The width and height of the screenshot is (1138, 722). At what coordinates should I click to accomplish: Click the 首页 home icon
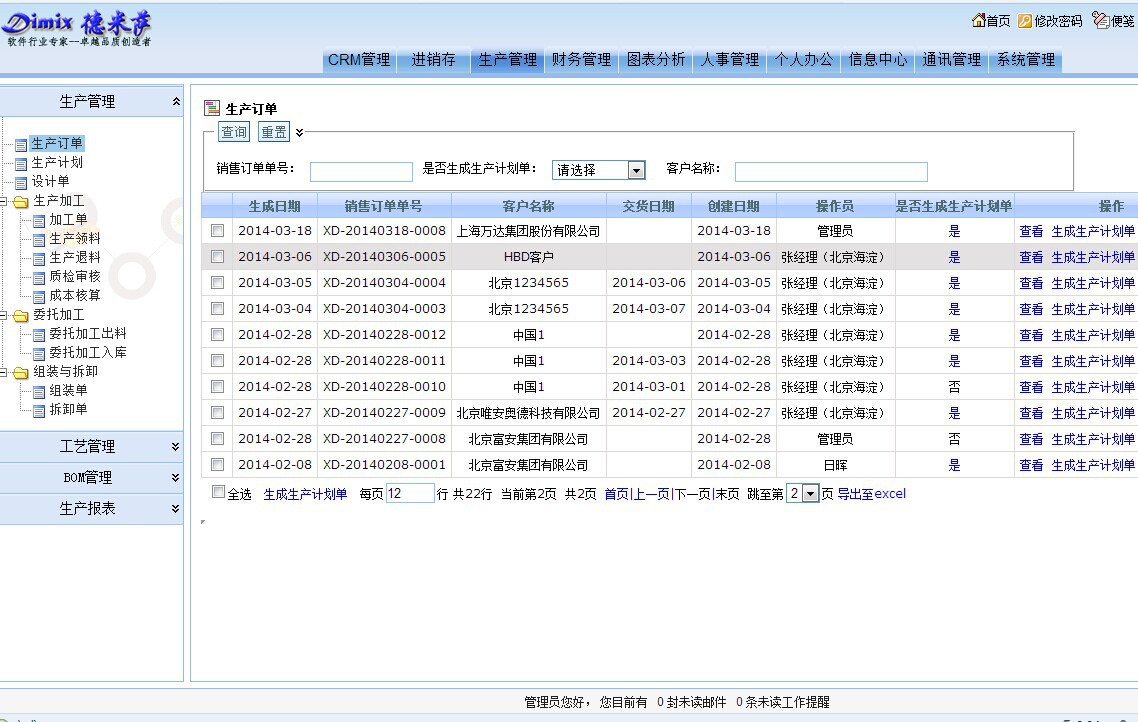tap(978, 21)
